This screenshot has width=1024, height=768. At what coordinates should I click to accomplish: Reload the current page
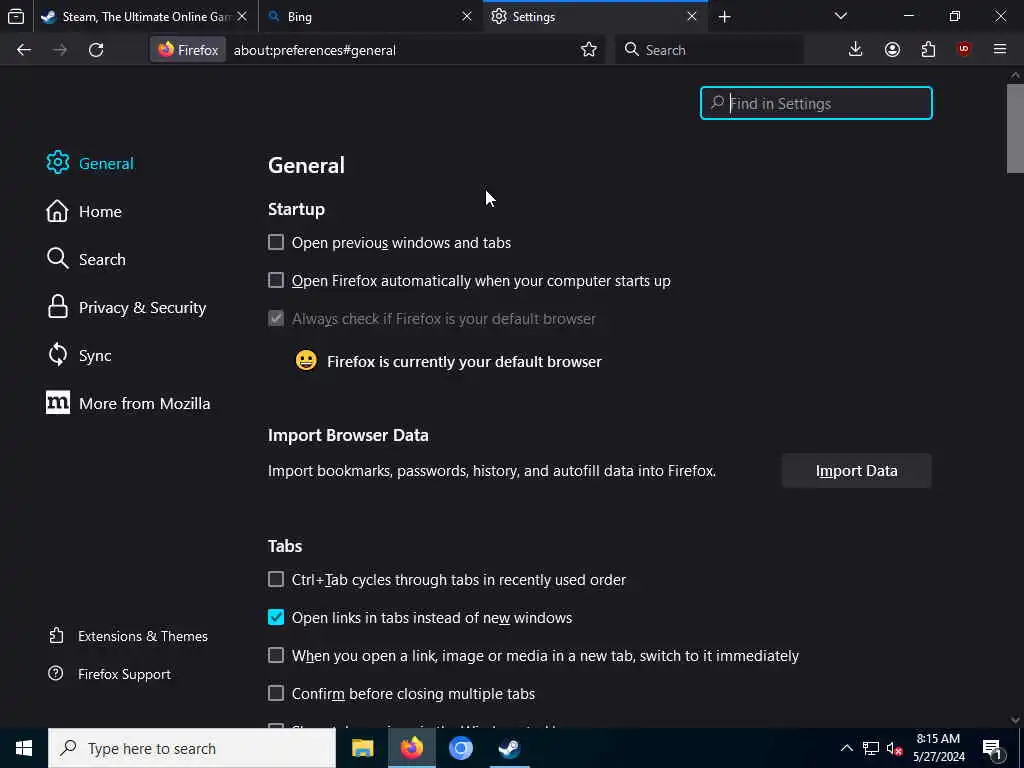tap(96, 50)
